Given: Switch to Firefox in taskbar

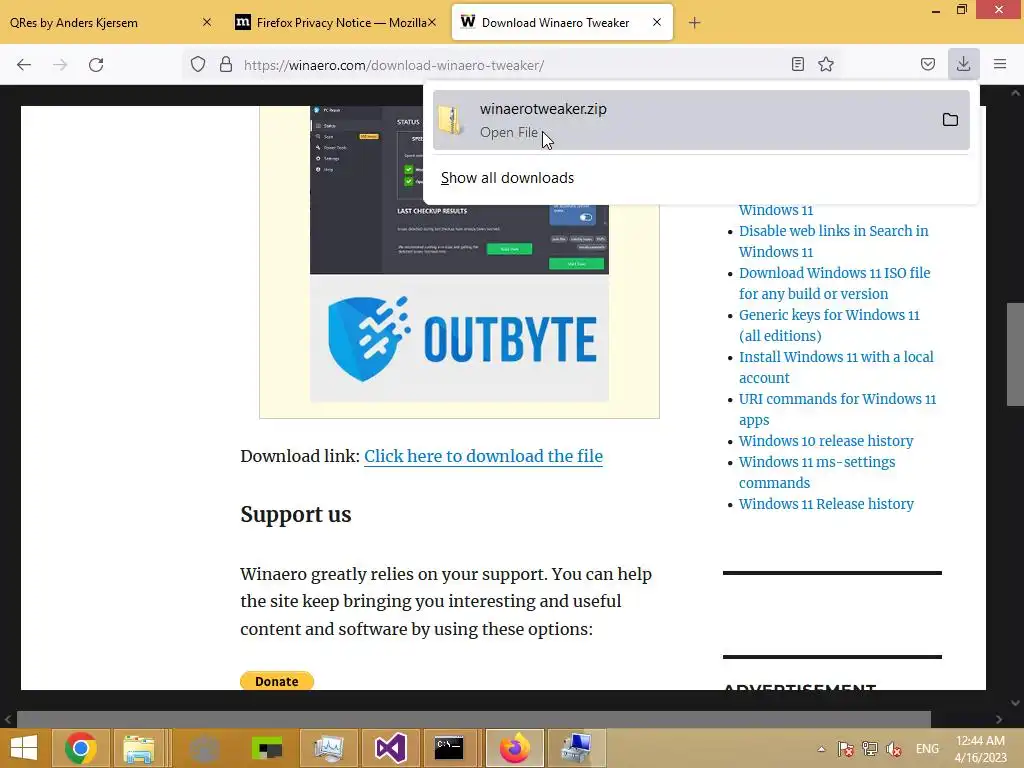Looking at the screenshot, I should click(515, 748).
